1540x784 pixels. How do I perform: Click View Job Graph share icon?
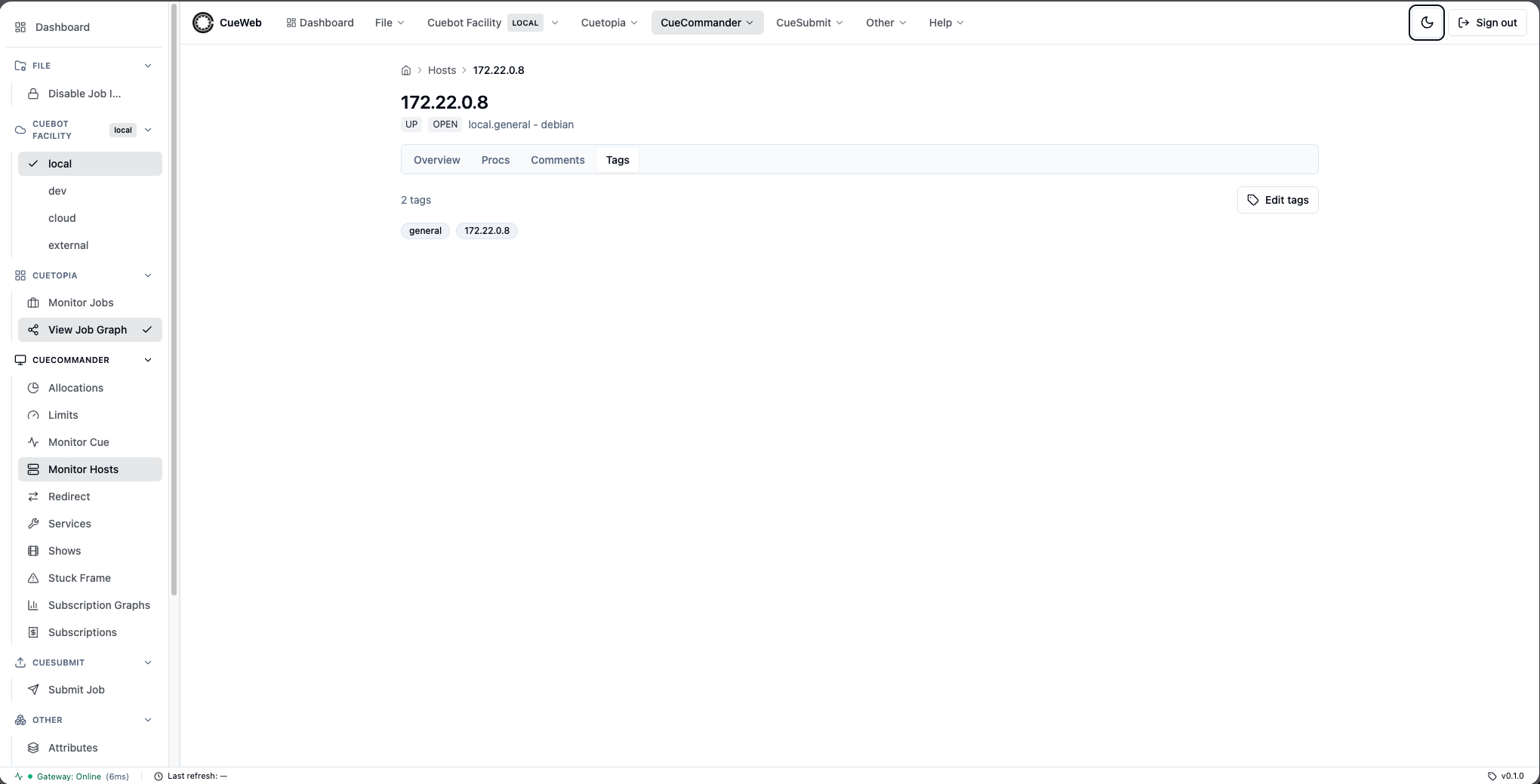33,330
